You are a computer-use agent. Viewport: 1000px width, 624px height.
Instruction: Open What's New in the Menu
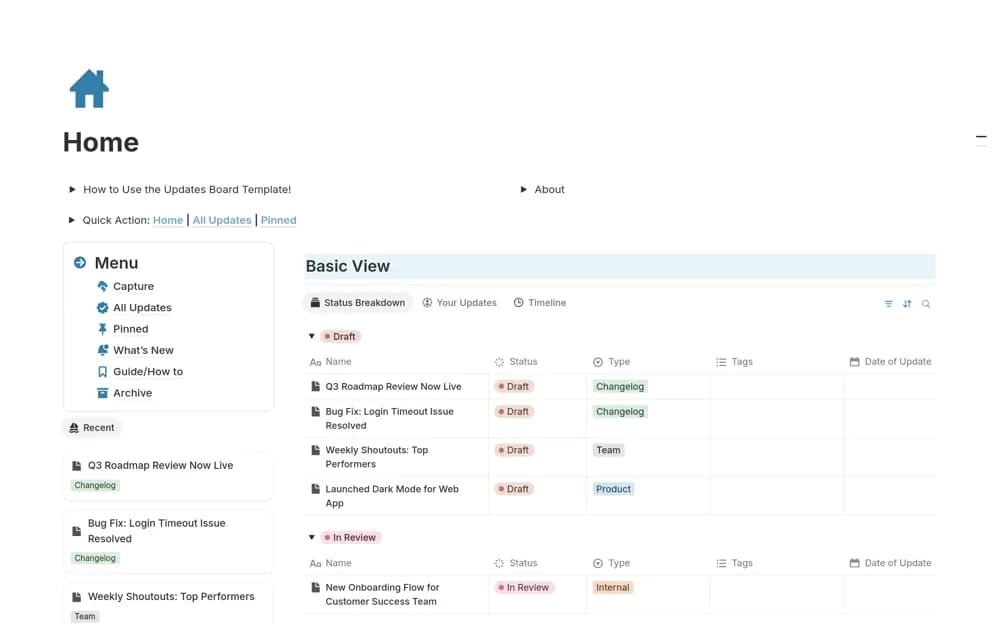tap(143, 350)
